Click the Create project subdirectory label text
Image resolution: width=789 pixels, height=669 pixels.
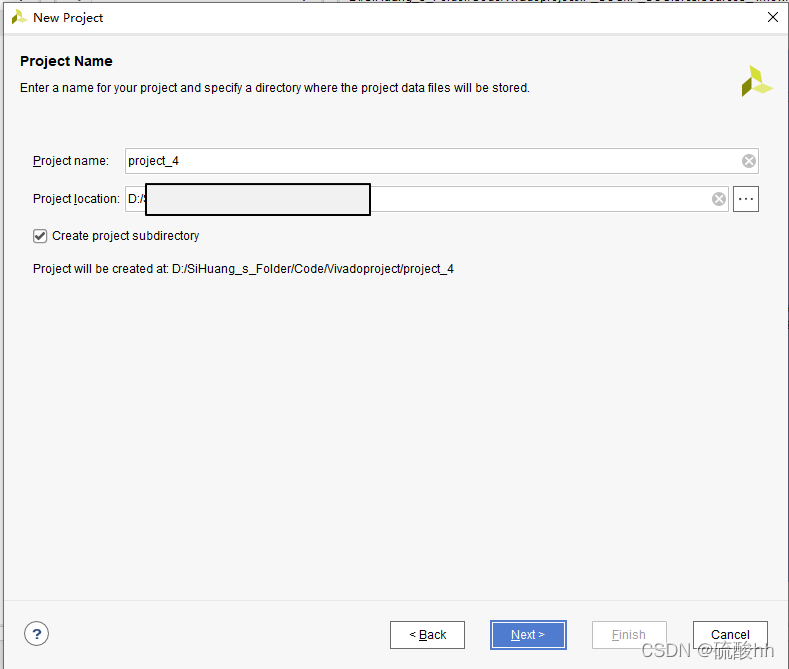coord(125,236)
